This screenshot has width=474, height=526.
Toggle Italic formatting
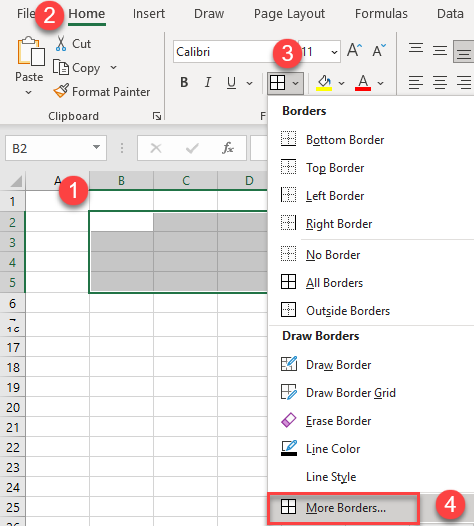(208, 82)
